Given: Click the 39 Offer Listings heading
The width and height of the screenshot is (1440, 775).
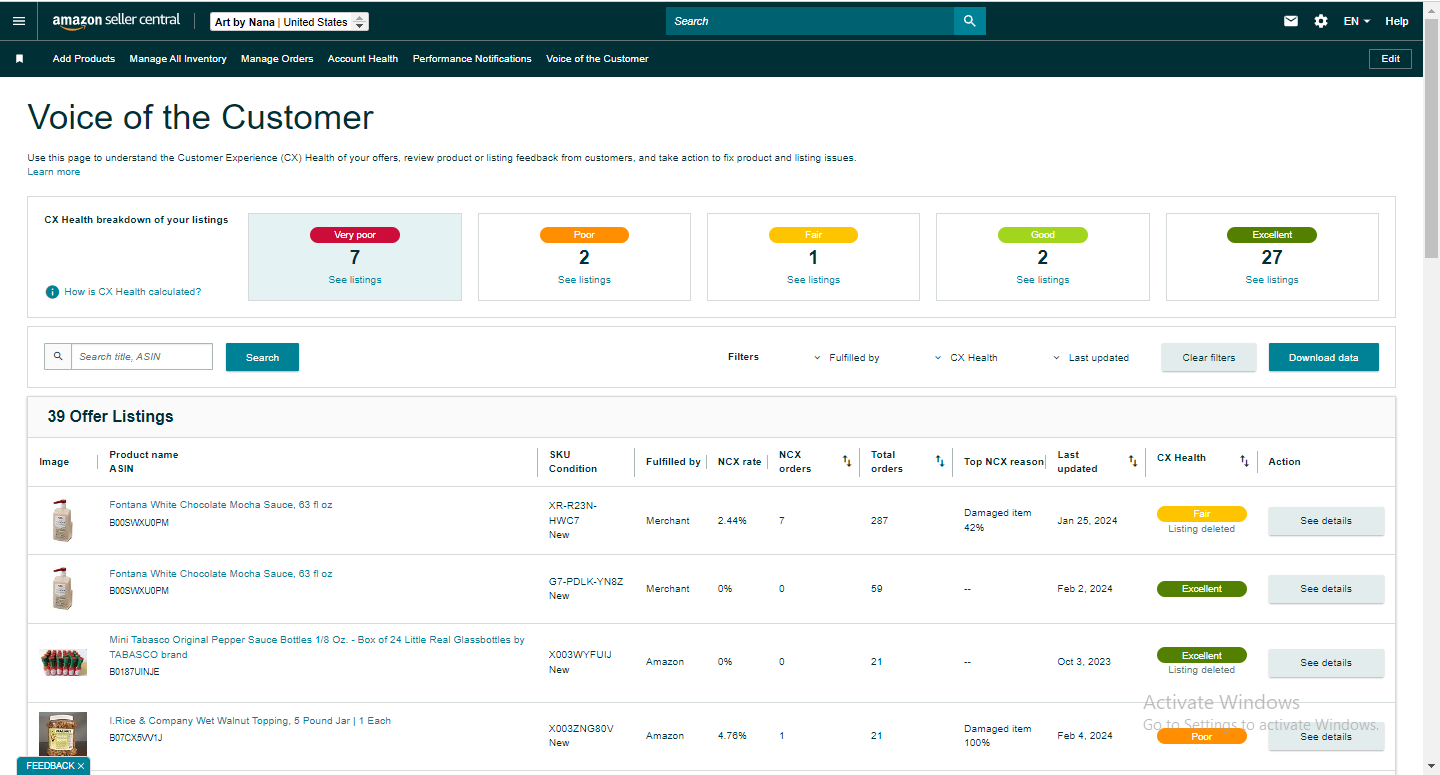Looking at the screenshot, I should (x=110, y=417).
